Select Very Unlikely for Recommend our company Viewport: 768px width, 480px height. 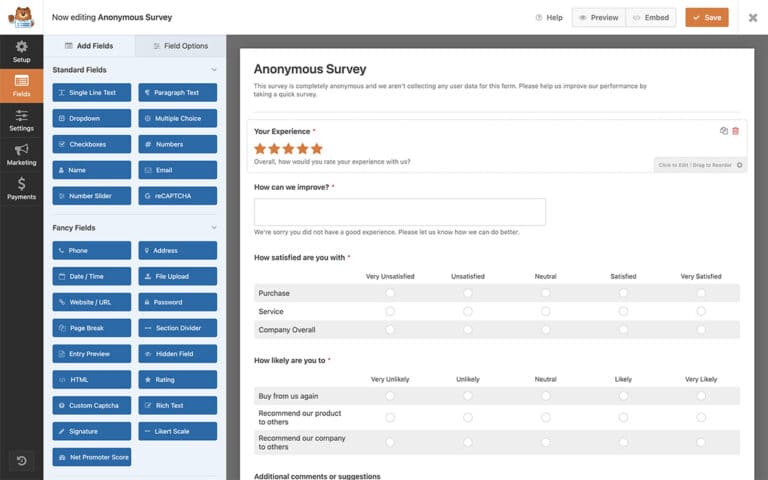390,442
